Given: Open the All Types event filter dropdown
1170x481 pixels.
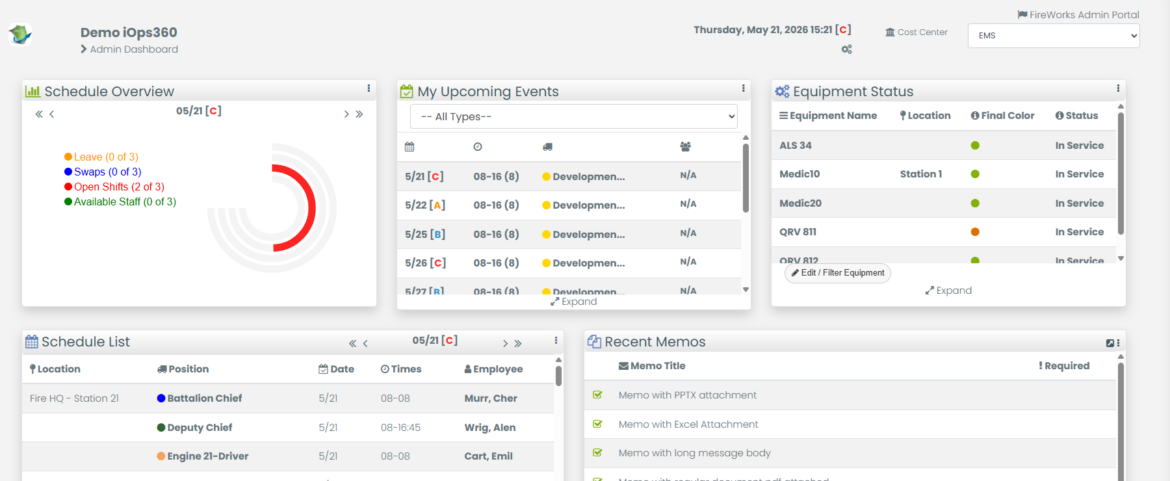Looking at the screenshot, I should click(x=574, y=116).
